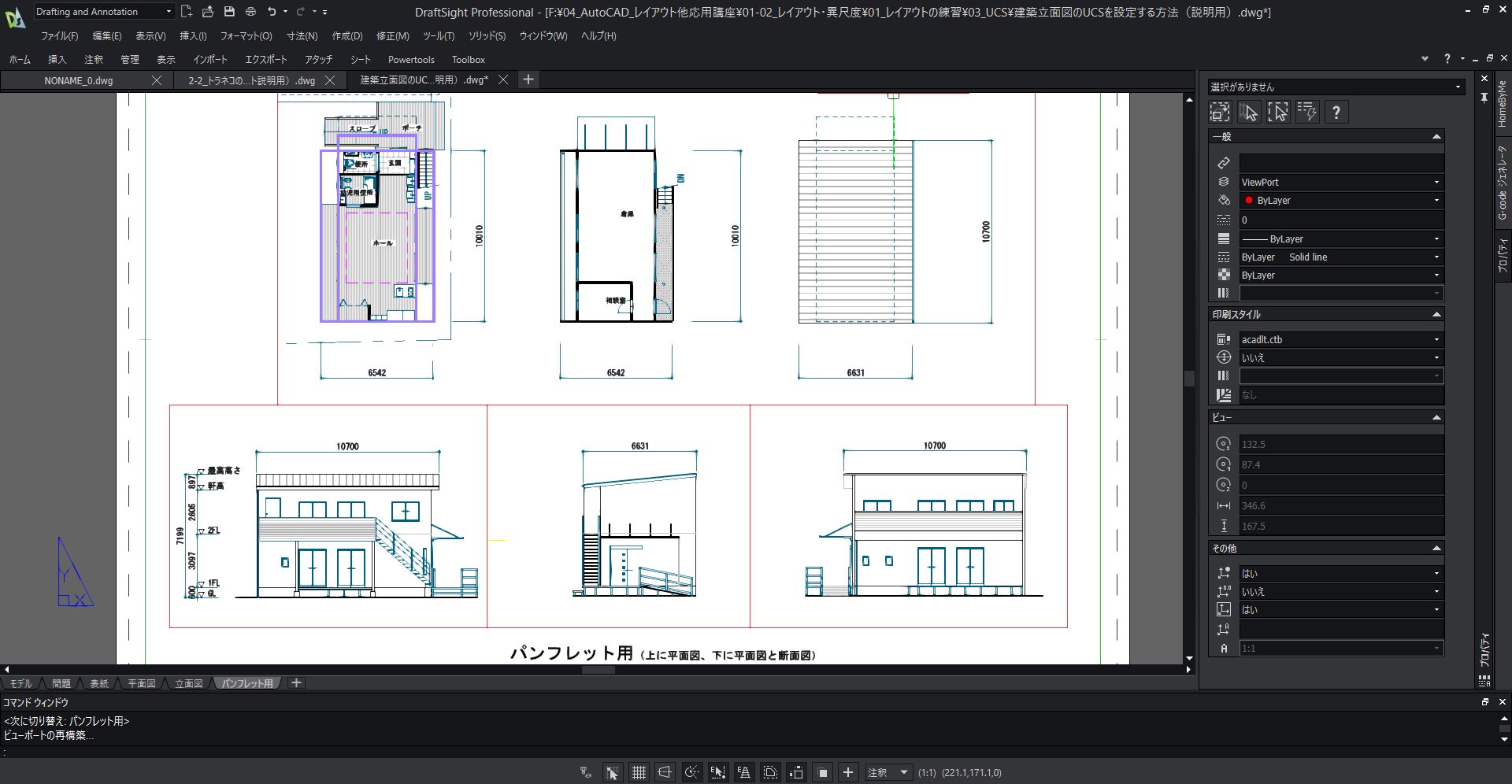Open the Drafting and Annotation workspace dropdown

click(x=169, y=12)
